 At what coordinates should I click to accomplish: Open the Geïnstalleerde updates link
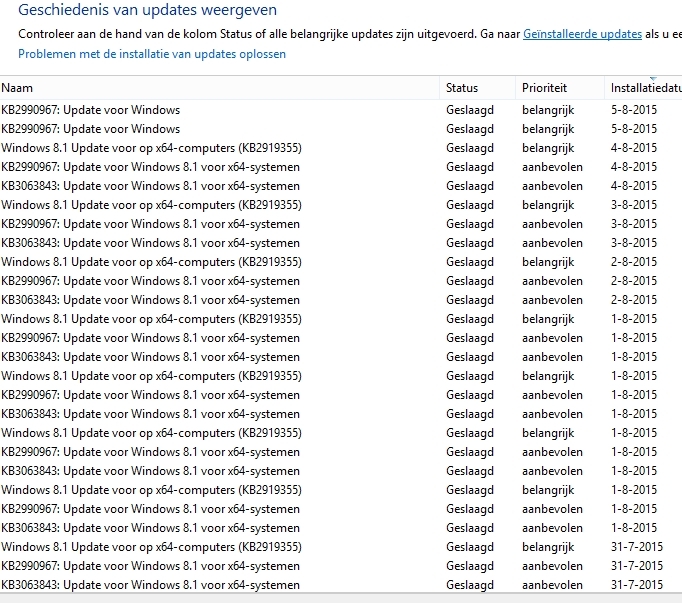(x=582, y=34)
